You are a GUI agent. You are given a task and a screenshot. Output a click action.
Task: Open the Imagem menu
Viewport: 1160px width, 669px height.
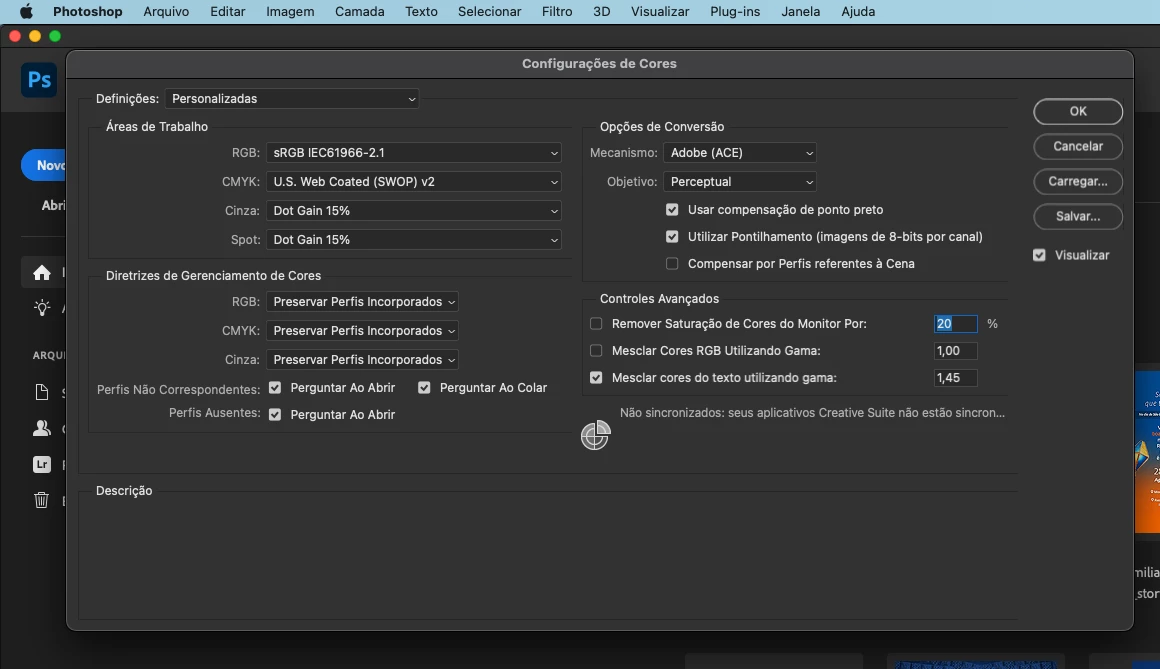pos(290,12)
